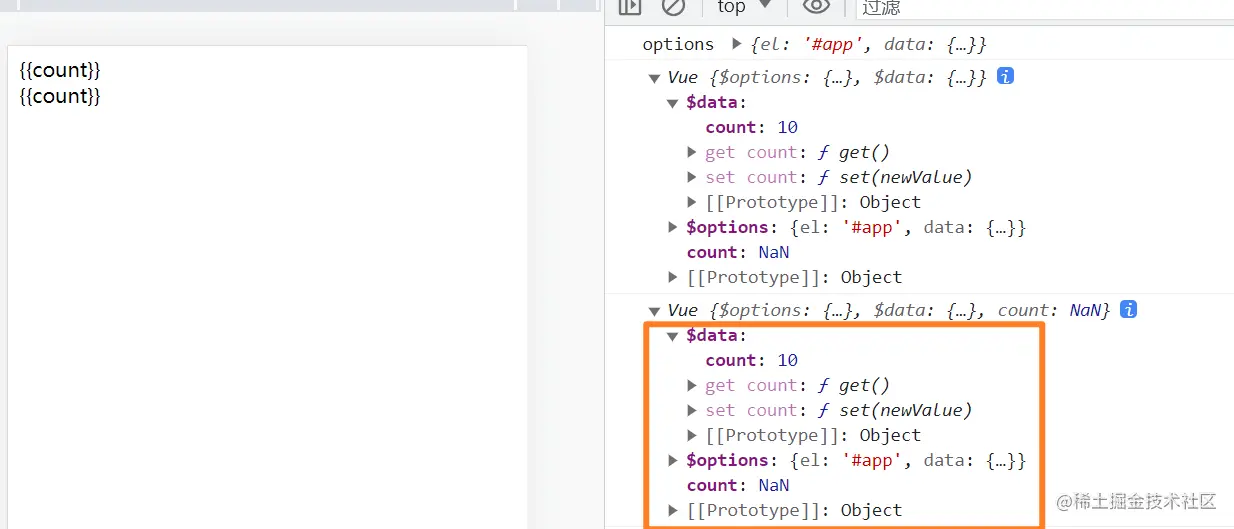Collapse $data in the first Vue object
This screenshot has width=1234, height=529.
tap(673, 103)
